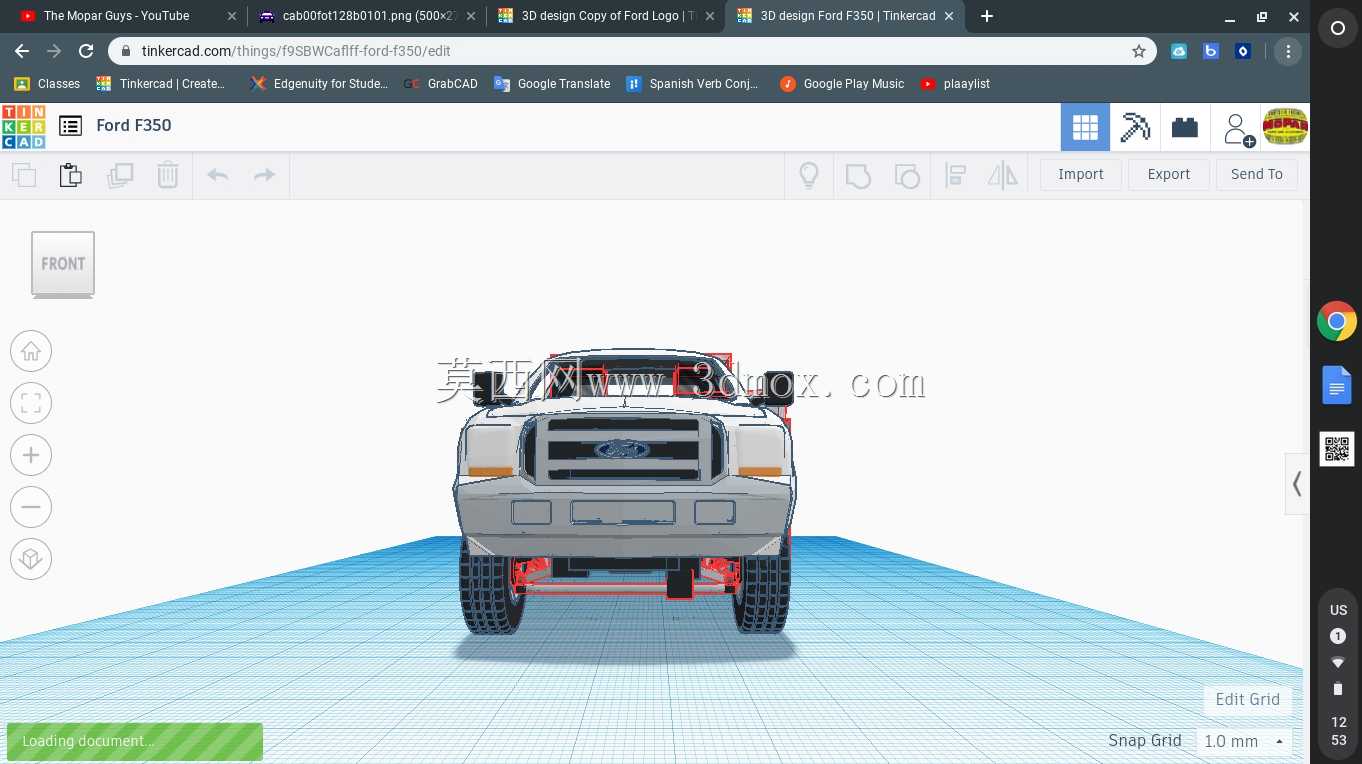The width and height of the screenshot is (1362, 764).
Task: Click the Duplicate and repeat icon
Action: coord(120,175)
